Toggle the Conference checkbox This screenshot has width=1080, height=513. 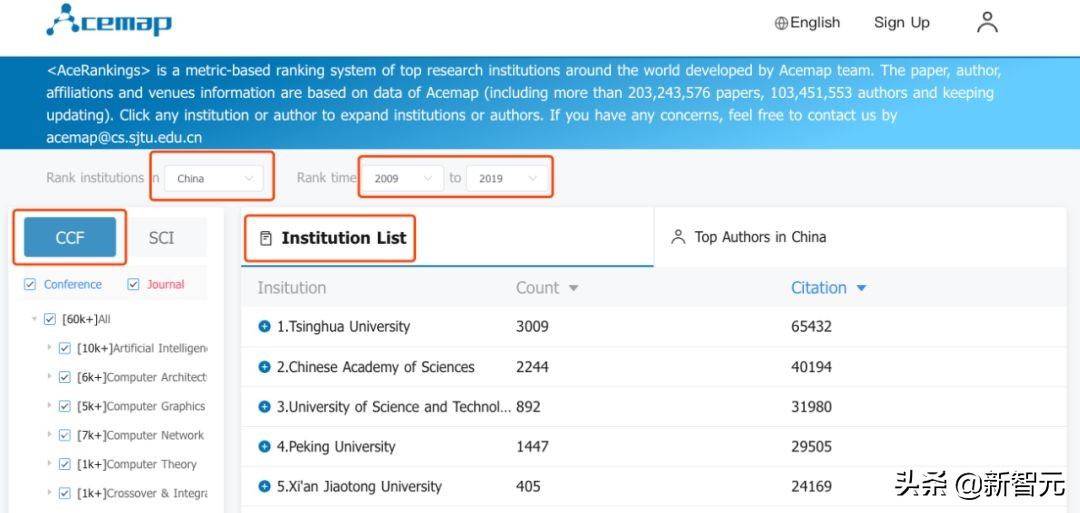point(30,284)
